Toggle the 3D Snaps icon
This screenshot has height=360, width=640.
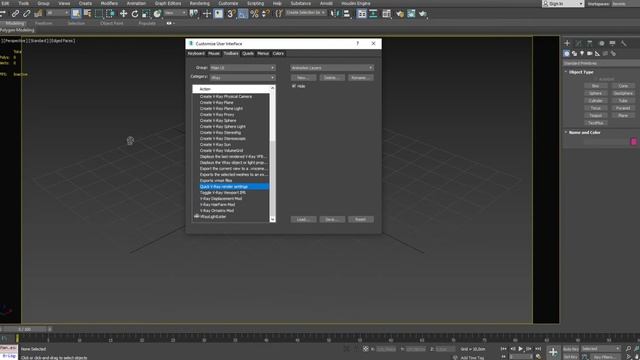pyautogui.click(x=231, y=14)
